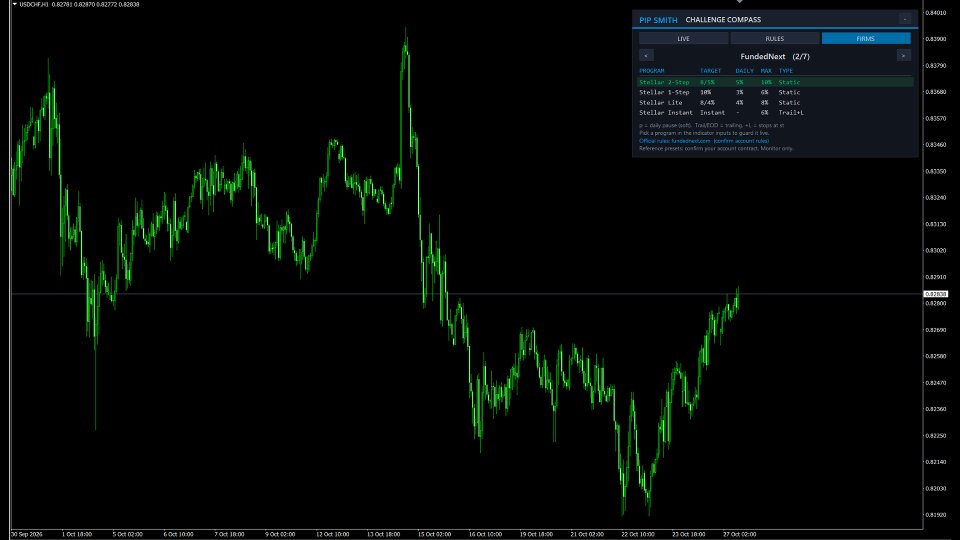Click the Trail+L type of Stellar Instant
The height and width of the screenshot is (540, 960).
click(x=791, y=113)
